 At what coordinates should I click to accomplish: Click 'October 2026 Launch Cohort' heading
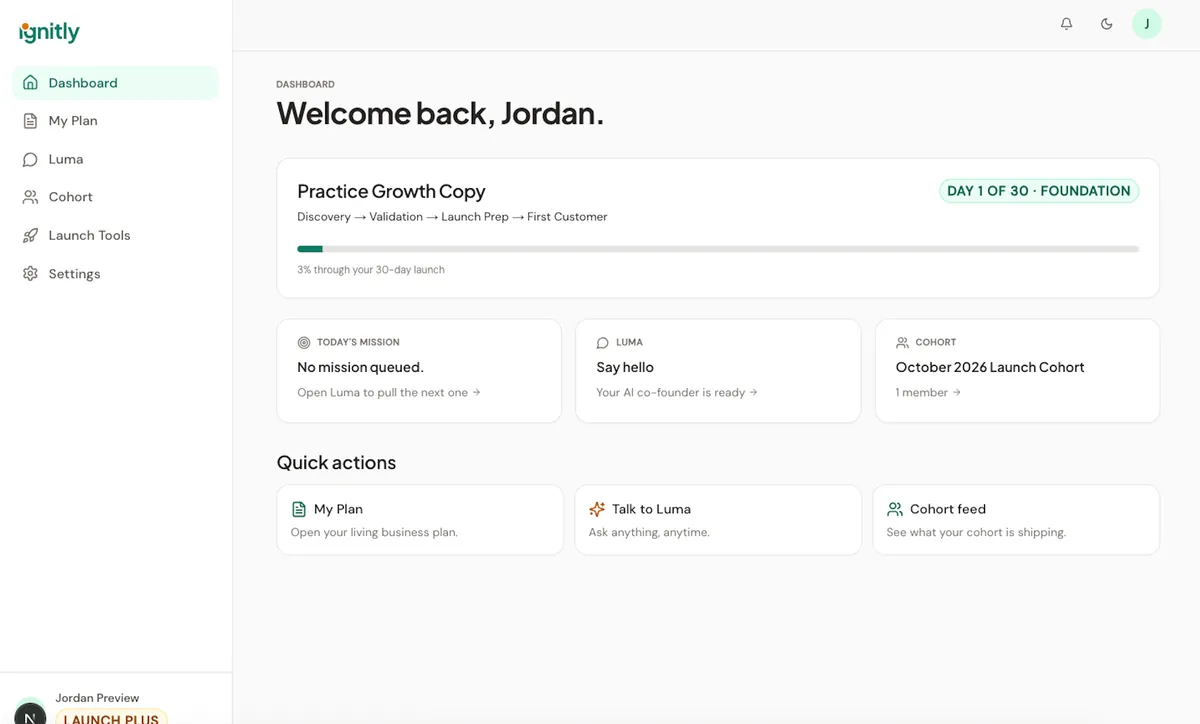click(x=990, y=367)
